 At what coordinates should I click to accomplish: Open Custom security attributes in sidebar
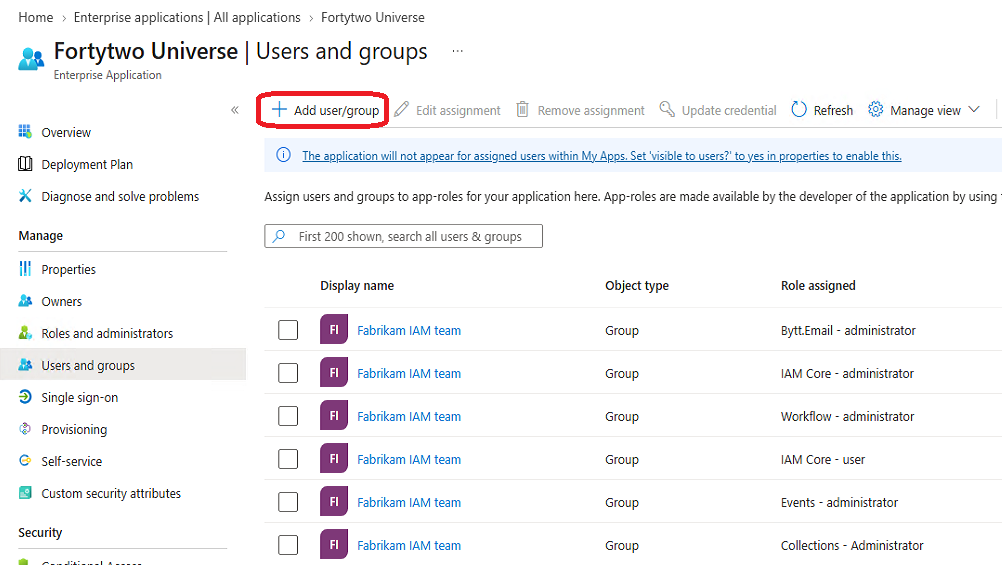pyautogui.click(x=111, y=493)
